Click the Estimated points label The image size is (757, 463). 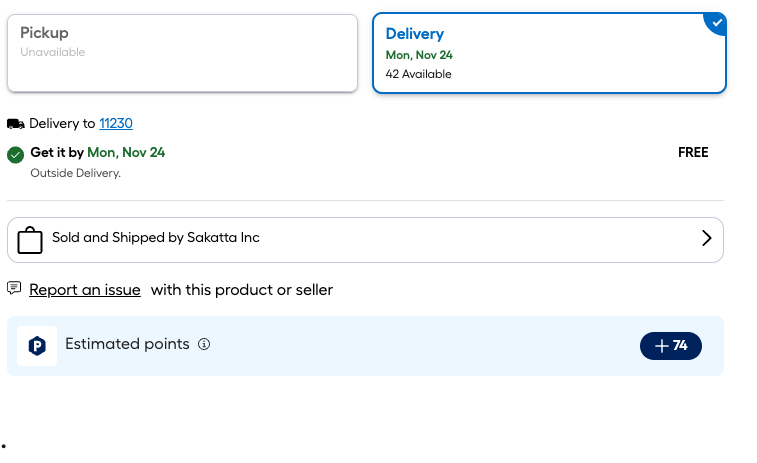click(x=127, y=344)
